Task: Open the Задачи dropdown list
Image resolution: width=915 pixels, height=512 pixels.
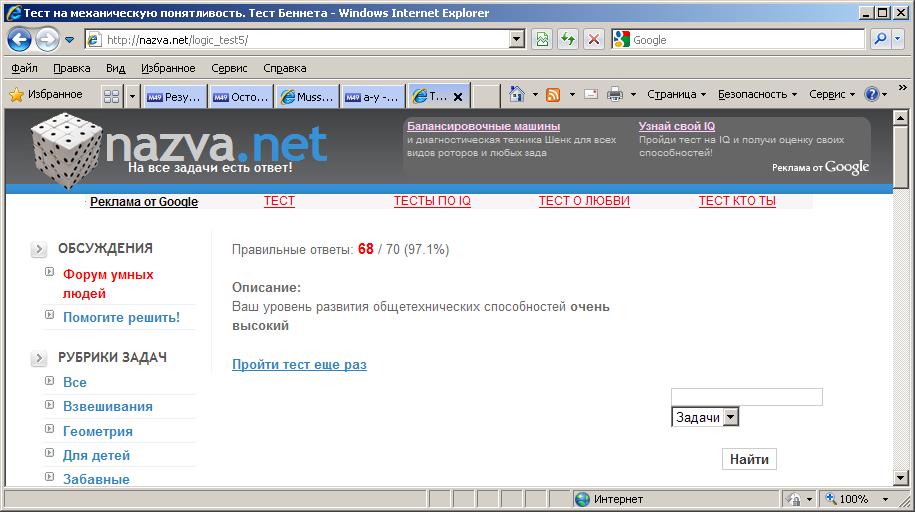Action: 730,417
